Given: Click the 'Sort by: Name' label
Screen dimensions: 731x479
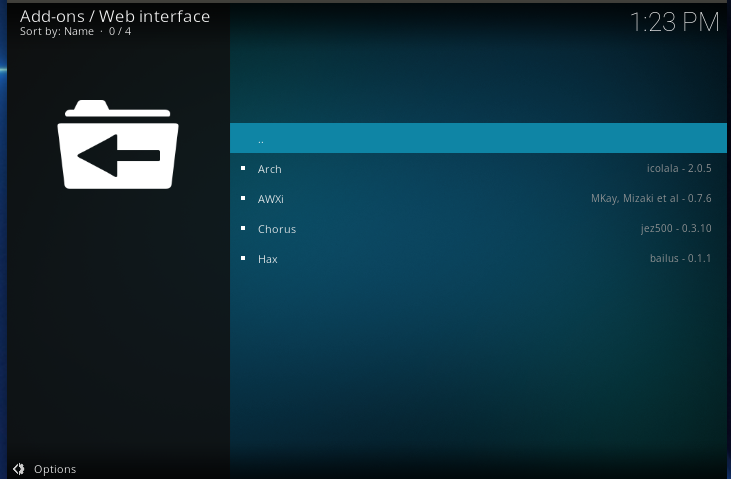Looking at the screenshot, I should (57, 31).
